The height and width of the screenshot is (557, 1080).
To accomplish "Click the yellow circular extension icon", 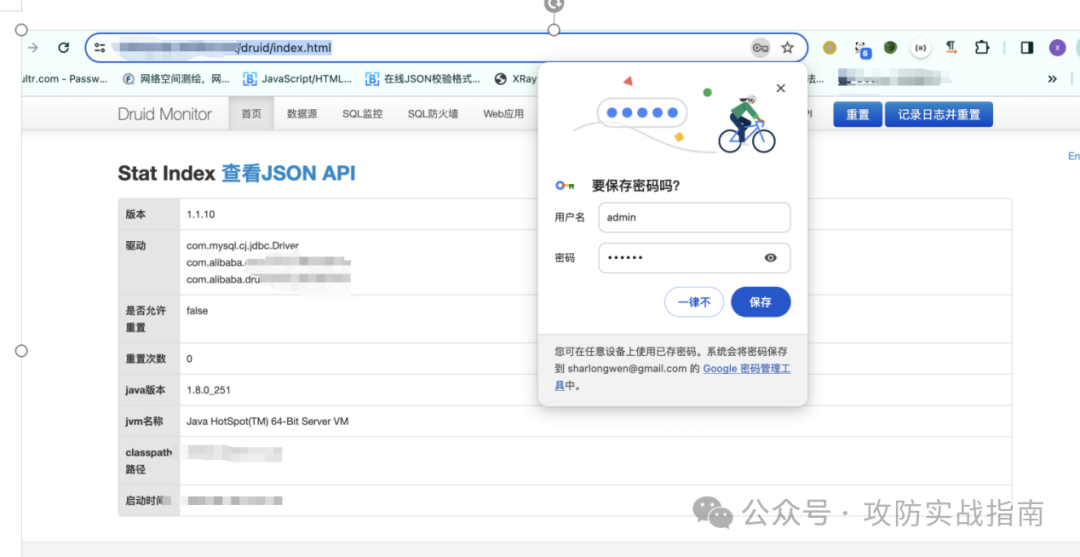I will [830, 48].
